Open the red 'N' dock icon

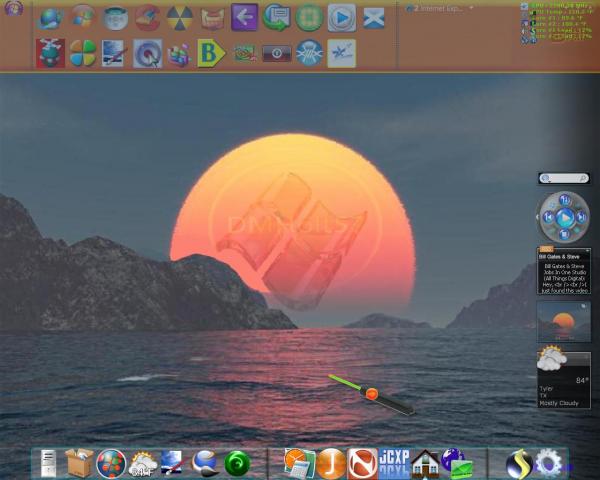point(362,464)
